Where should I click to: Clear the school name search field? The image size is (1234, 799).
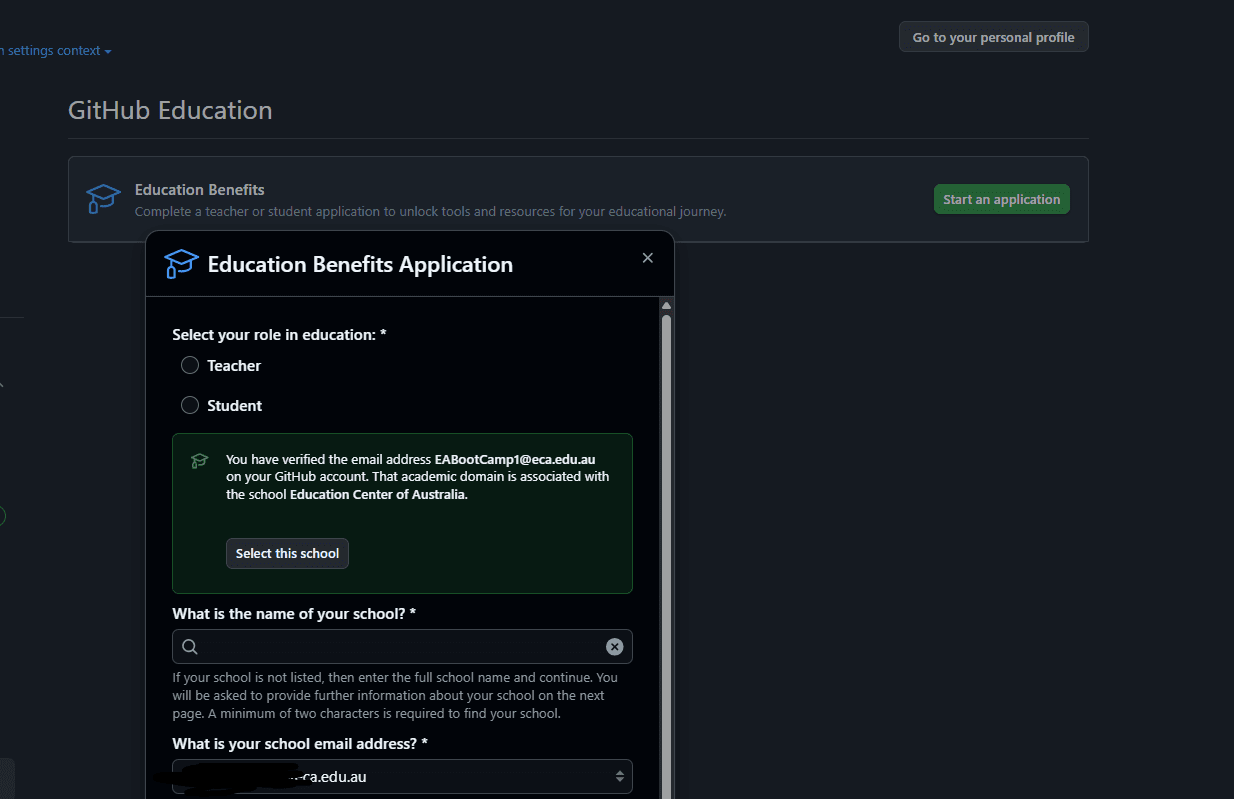coord(614,647)
